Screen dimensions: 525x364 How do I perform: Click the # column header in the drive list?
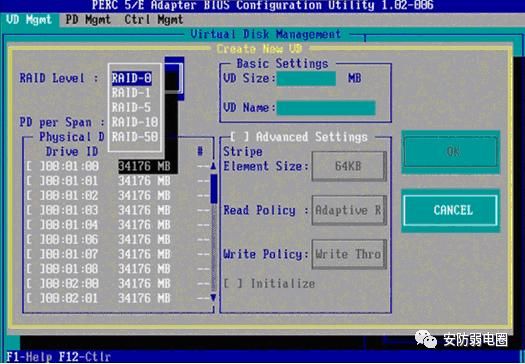click(x=200, y=152)
